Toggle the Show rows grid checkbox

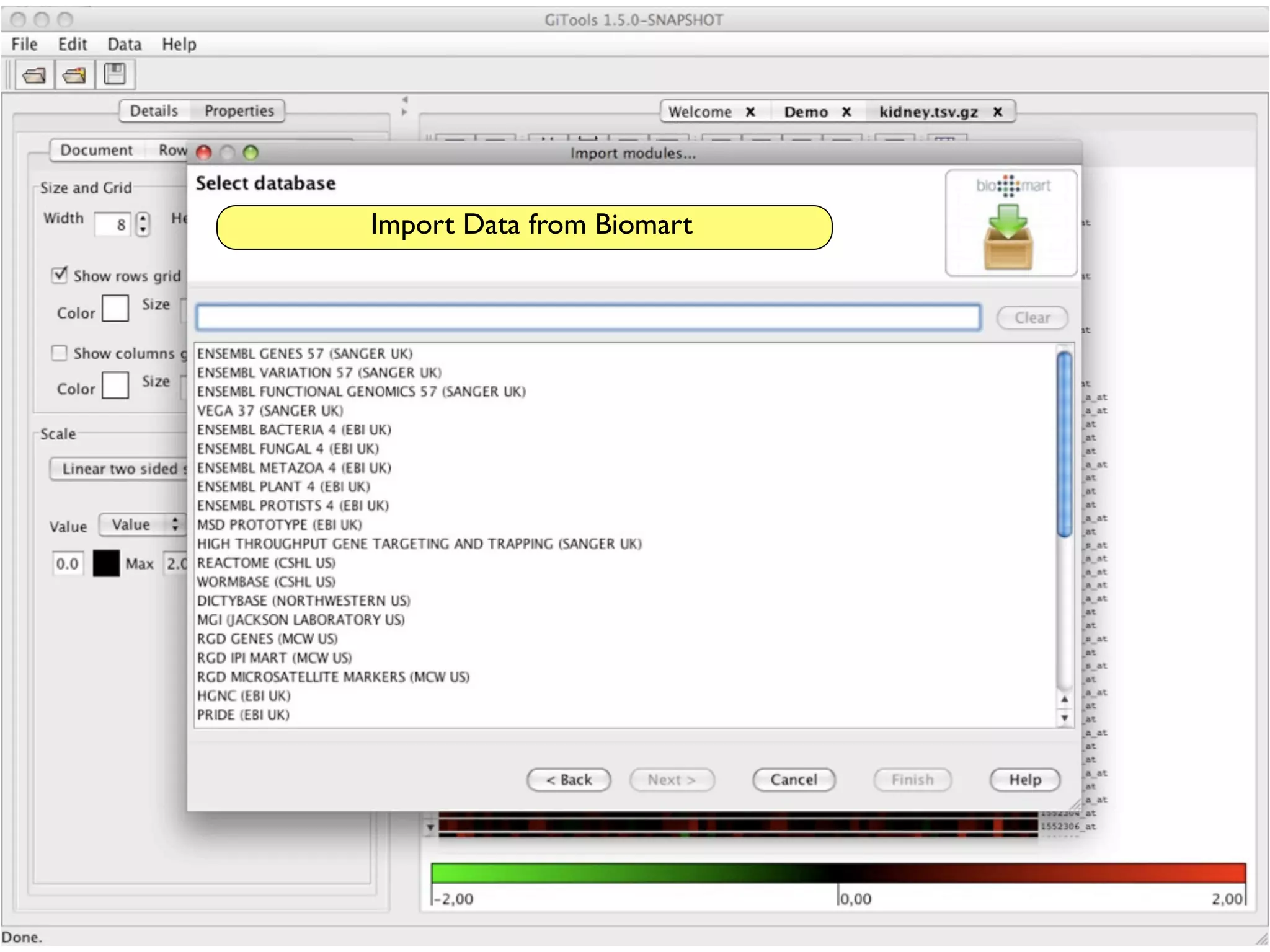[60, 275]
